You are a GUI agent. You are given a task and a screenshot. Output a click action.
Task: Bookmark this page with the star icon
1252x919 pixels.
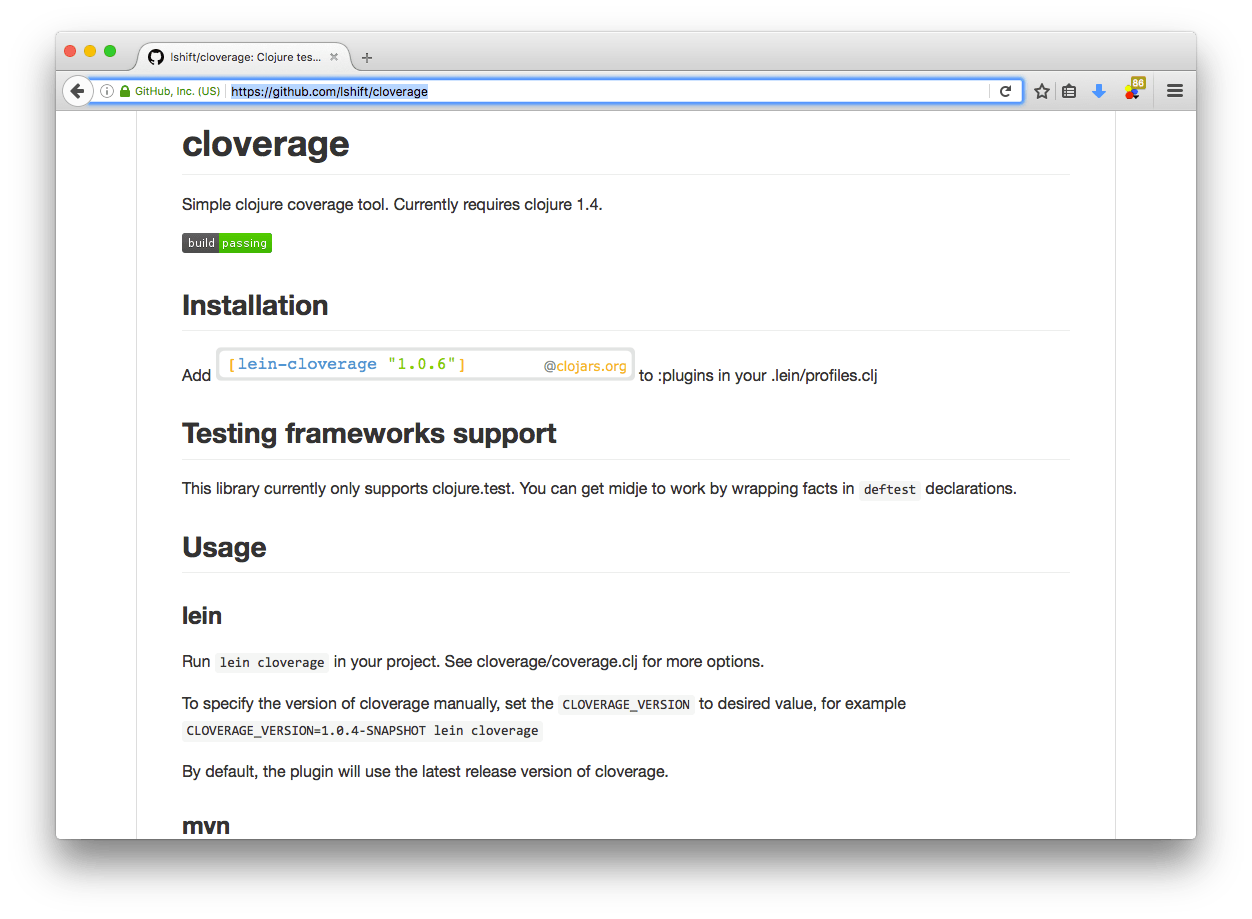point(1042,91)
